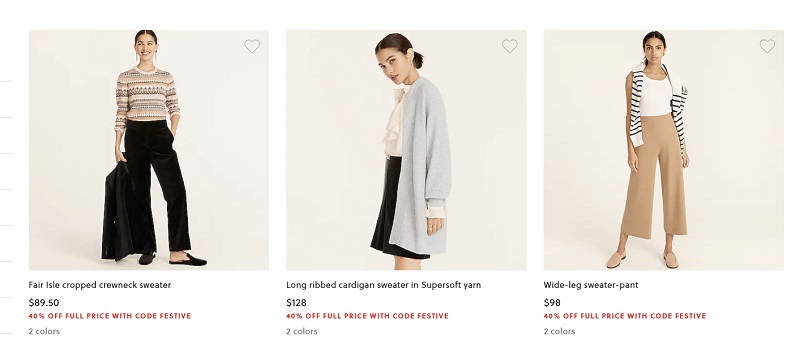Image resolution: width=800 pixels, height=362 pixels.
Task: Click the $89.50 price text
Action: click(x=44, y=303)
